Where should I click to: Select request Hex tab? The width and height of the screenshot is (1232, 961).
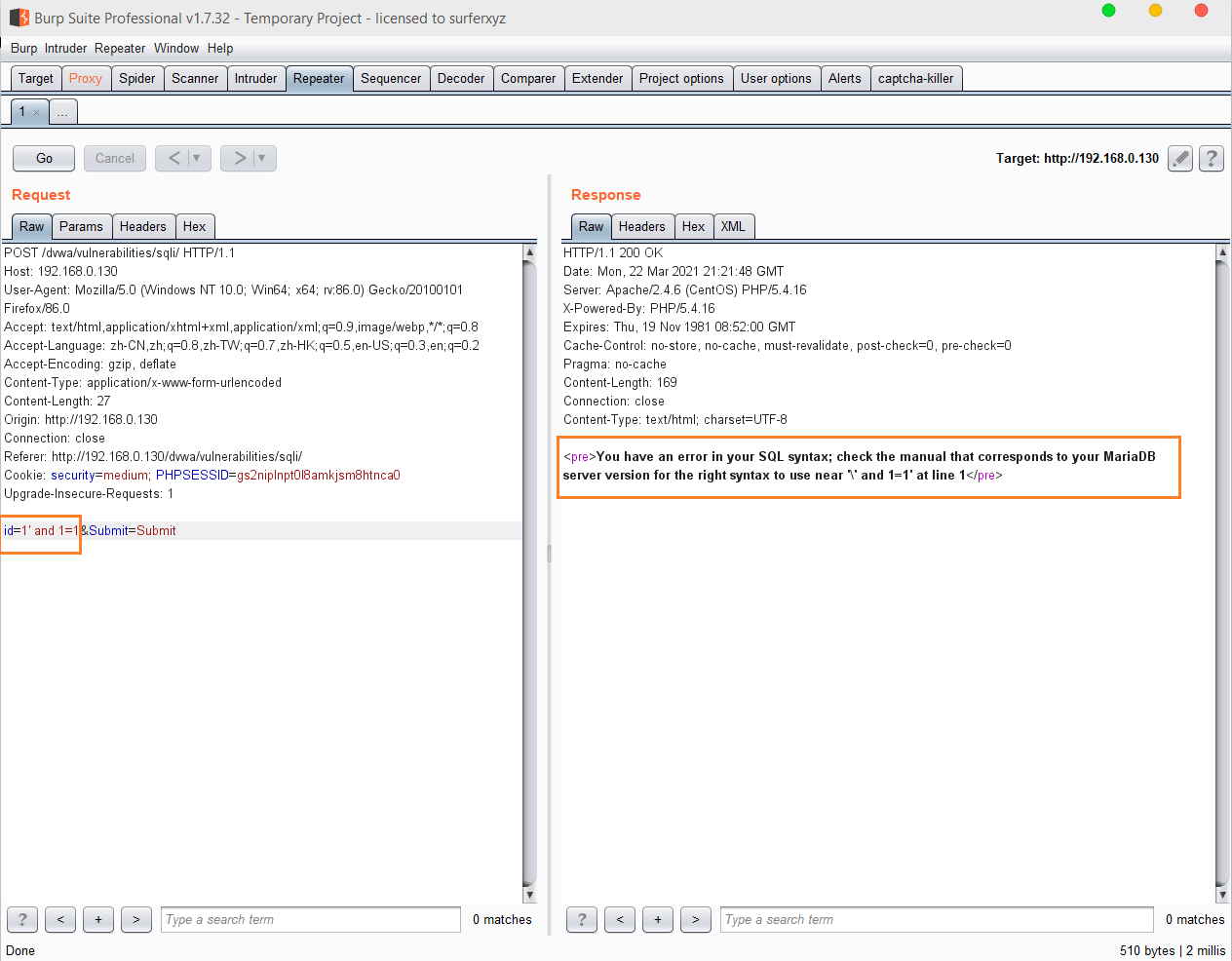tap(195, 226)
